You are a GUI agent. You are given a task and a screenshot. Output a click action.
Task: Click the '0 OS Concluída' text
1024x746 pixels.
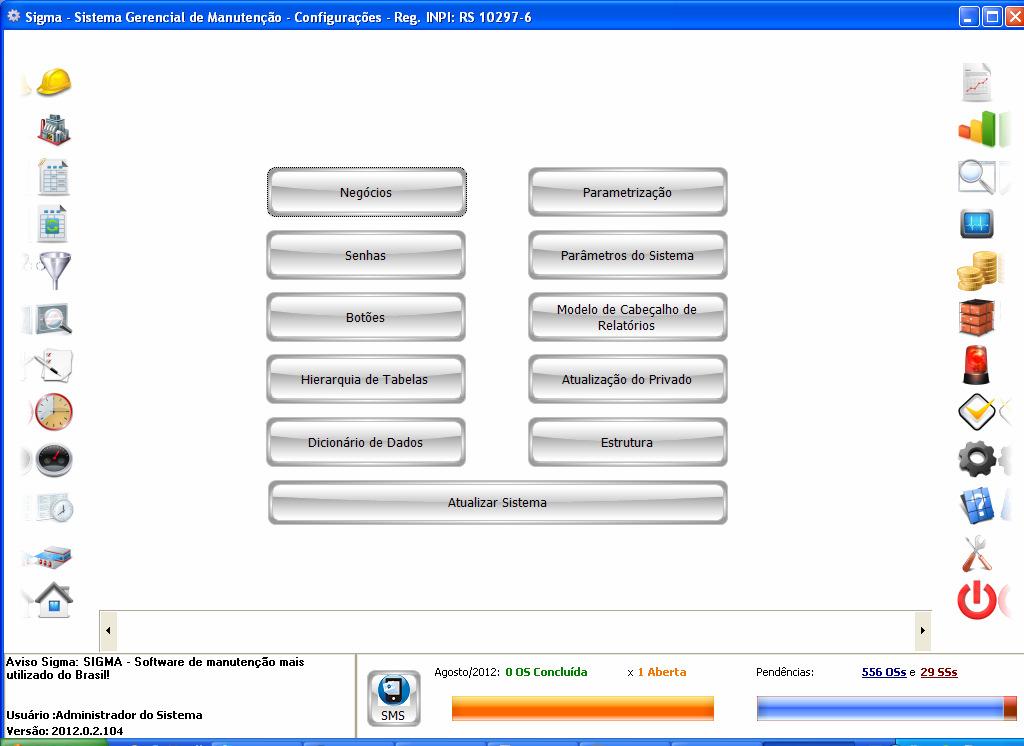coord(546,672)
